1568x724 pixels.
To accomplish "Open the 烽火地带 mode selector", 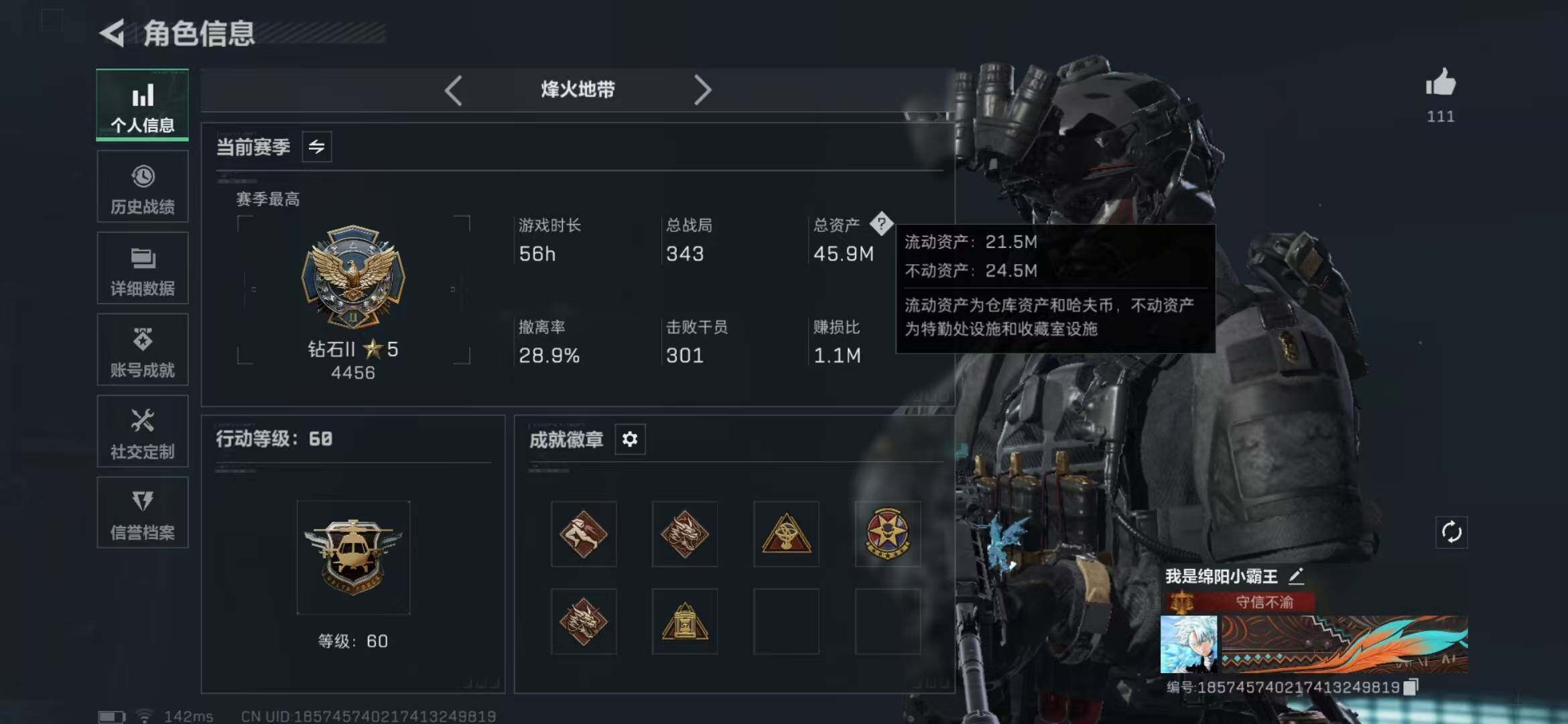I will pos(578,90).
